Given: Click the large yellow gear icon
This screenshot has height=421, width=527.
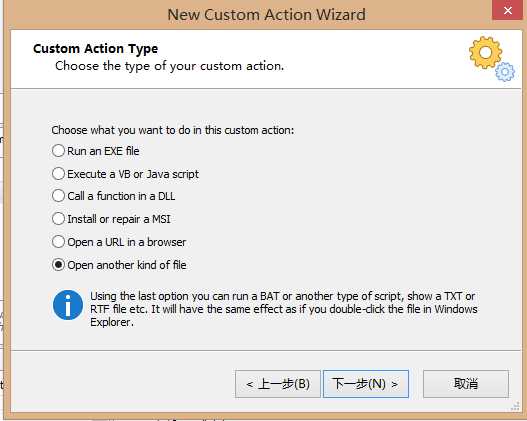Looking at the screenshot, I should coord(485,53).
